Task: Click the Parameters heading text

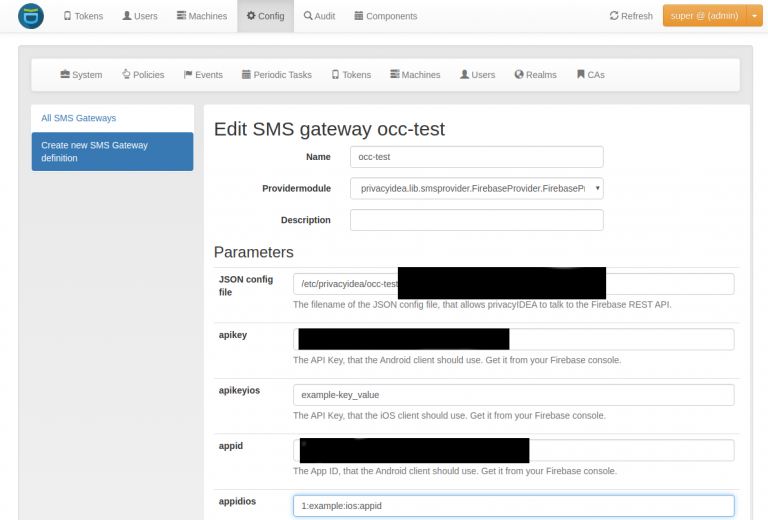Action: (254, 252)
